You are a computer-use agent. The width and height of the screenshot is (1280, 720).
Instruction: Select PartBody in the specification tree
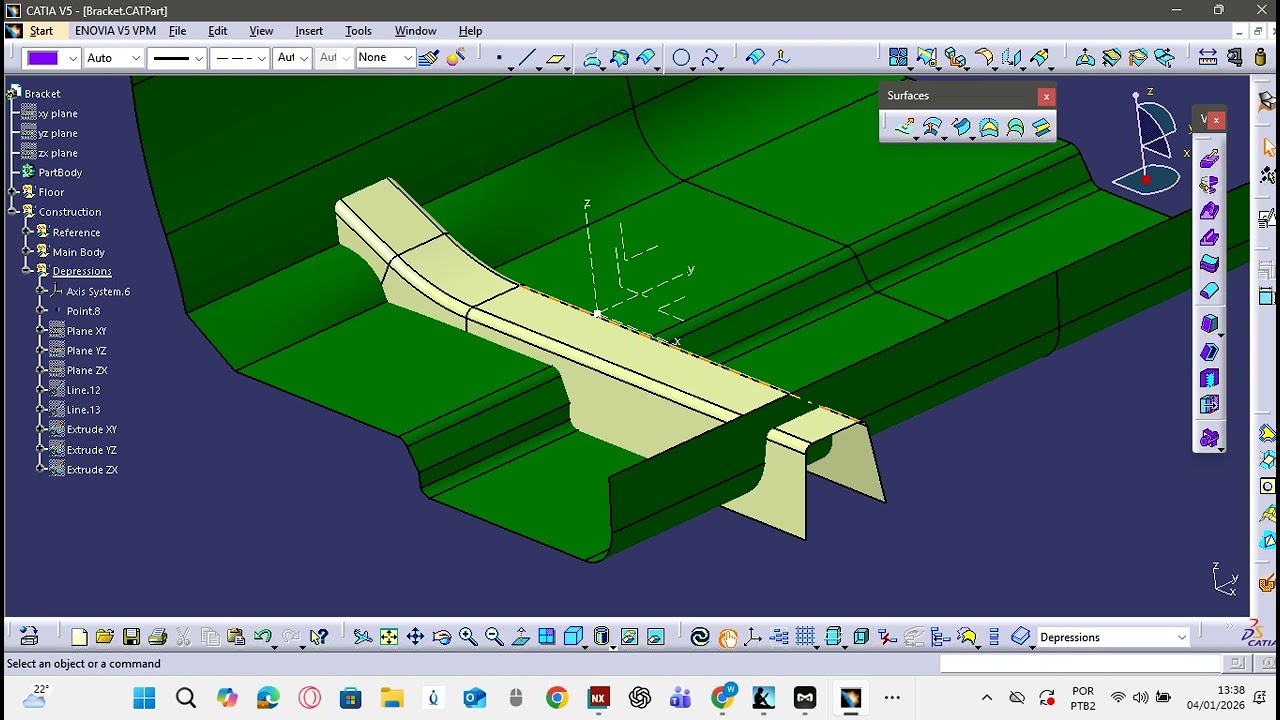coord(60,172)
